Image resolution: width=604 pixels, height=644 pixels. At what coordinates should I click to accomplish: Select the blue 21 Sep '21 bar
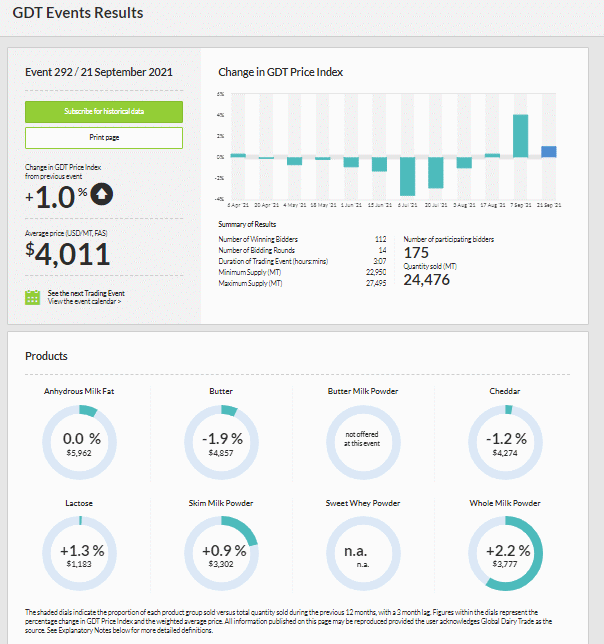click(x=549, y=152)
